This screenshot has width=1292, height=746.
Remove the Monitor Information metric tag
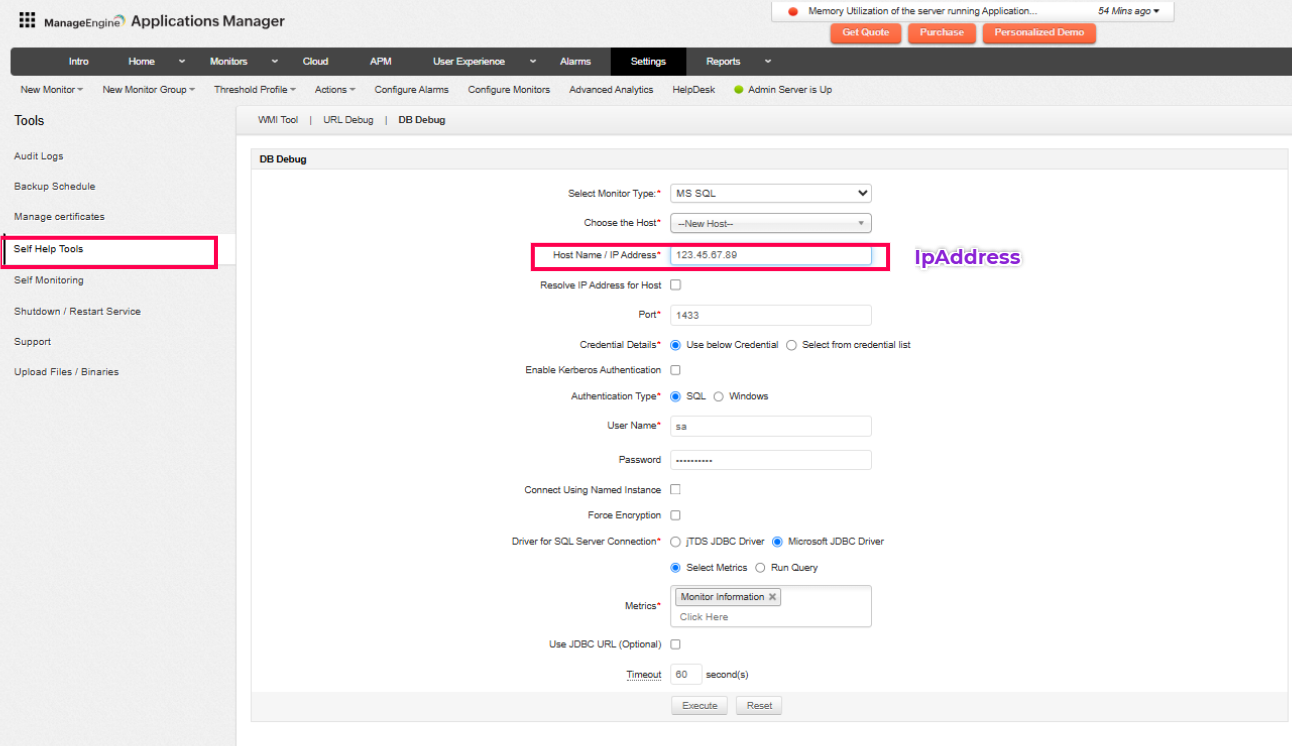click(x=772, y=597)
